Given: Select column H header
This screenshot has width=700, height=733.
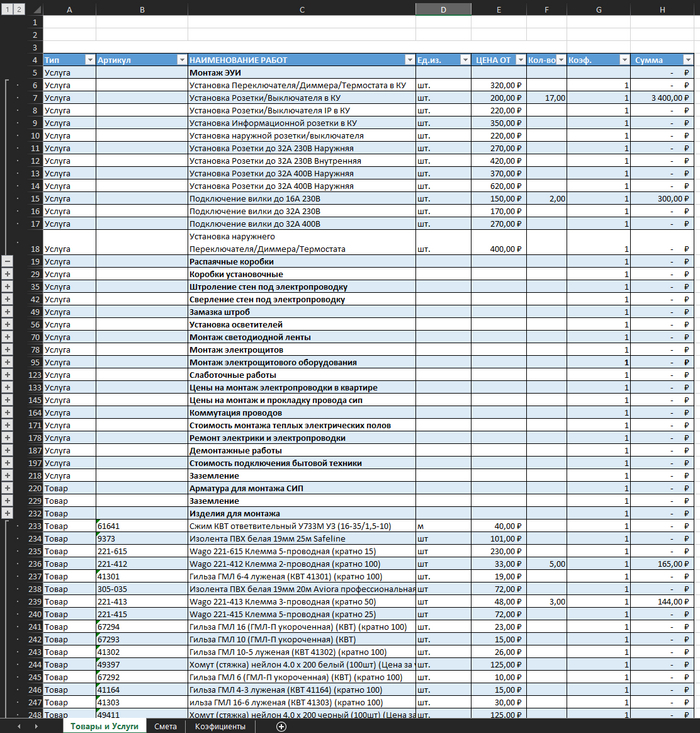Looking at the screenshot, I should [662, 9].
